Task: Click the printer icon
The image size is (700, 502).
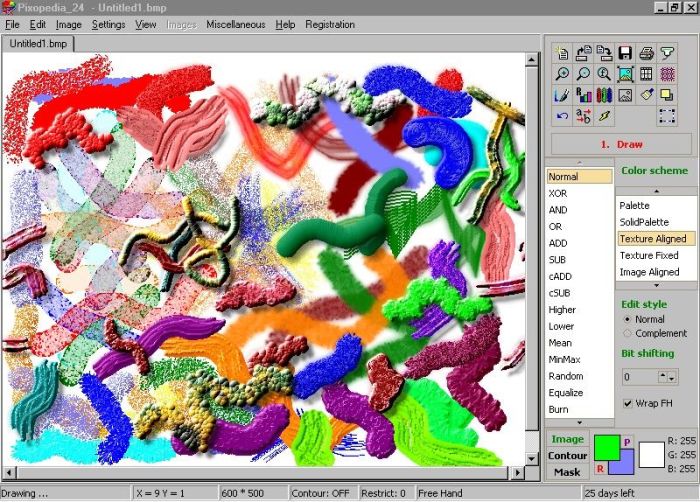Action: pos(646,53)
